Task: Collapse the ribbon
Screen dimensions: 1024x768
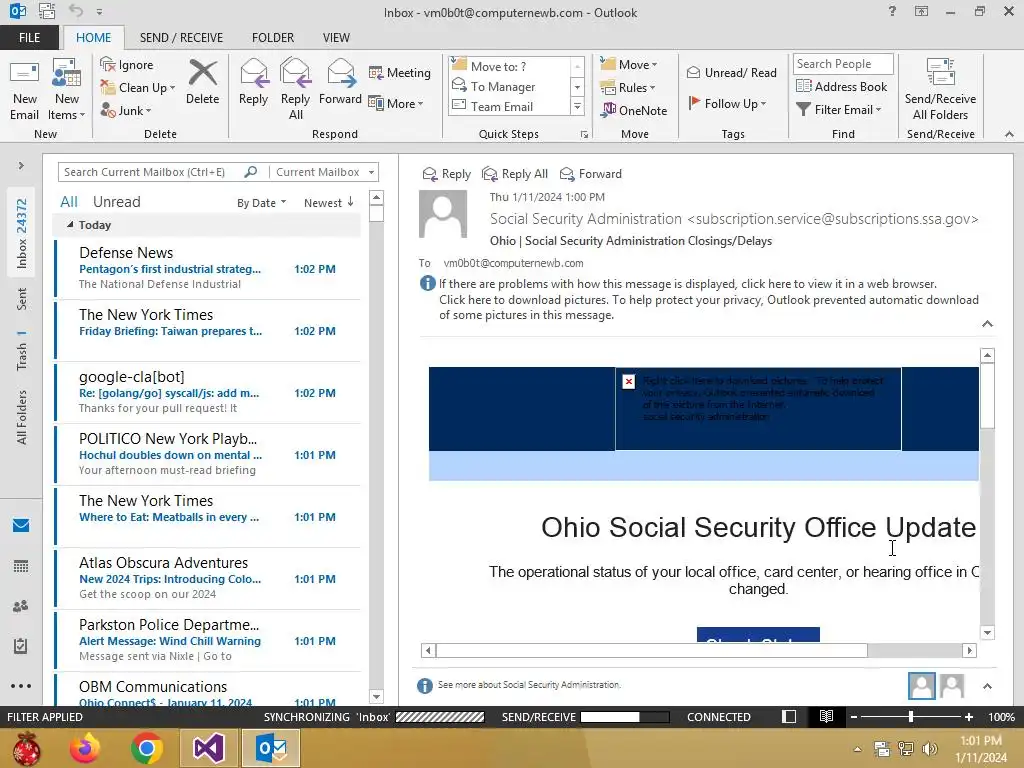Action: [x=1009, y=134]
